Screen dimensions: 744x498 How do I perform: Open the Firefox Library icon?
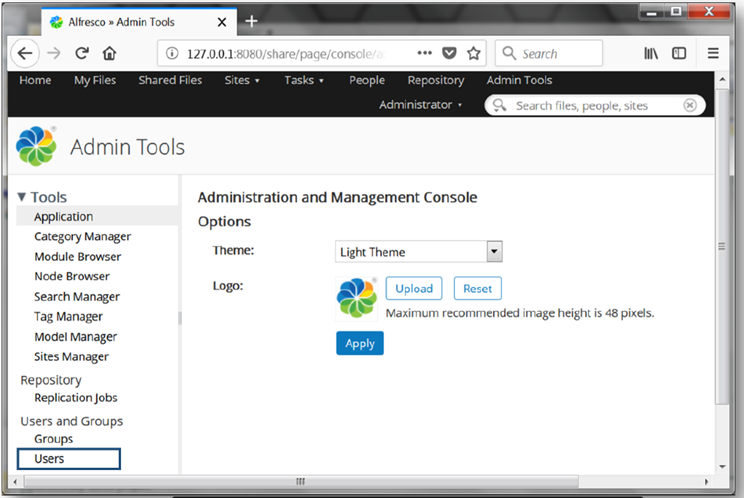click(651, 54)
